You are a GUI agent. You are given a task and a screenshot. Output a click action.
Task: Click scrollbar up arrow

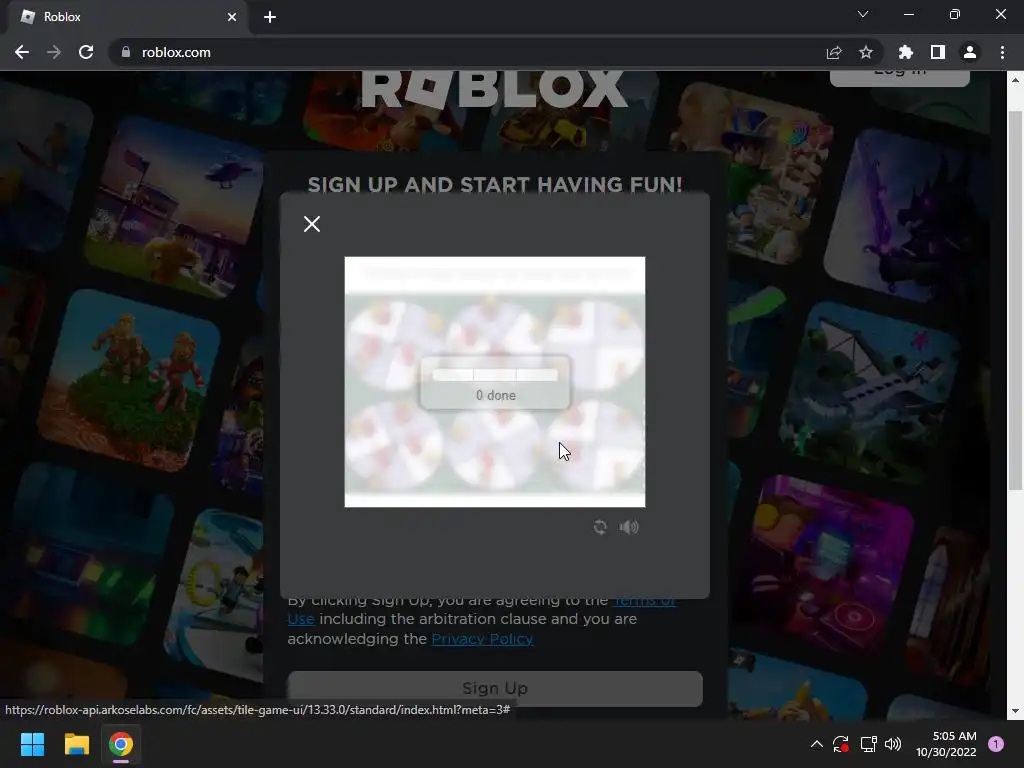1015,80
